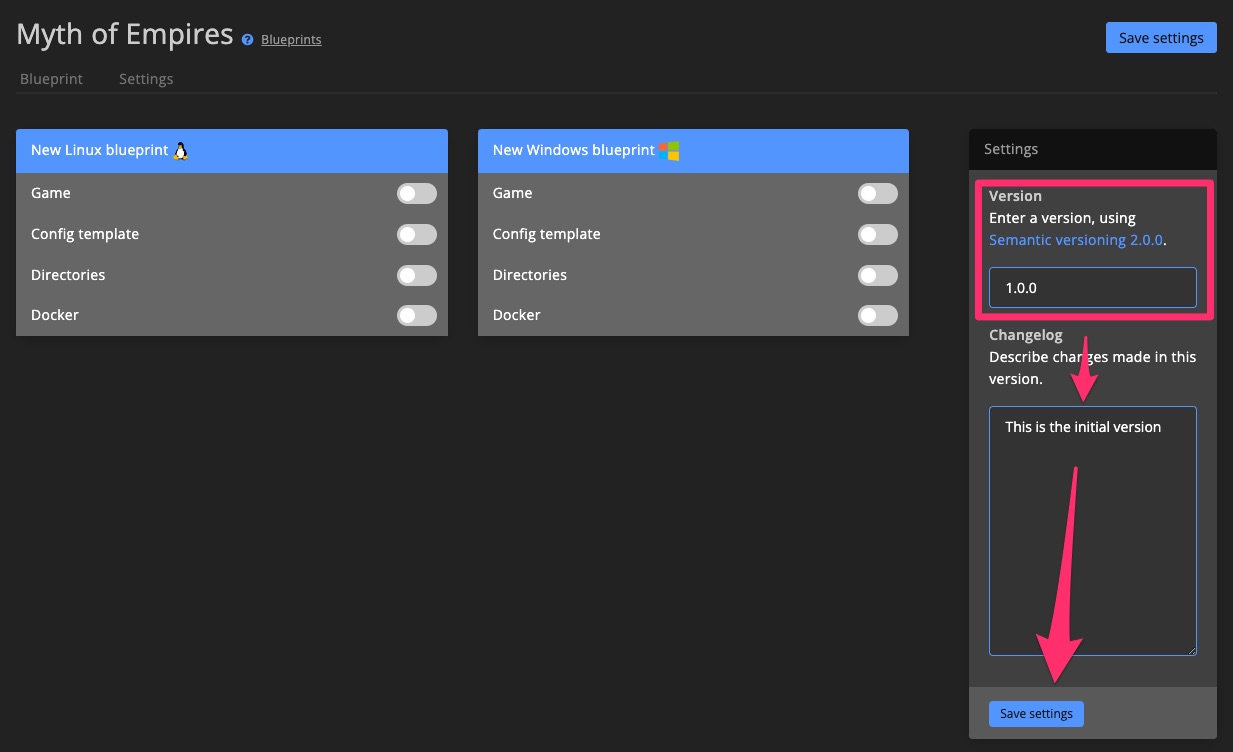This screenshot has height=752, width=1233.
Task: Click the resize handle on the changelog box
Action: coord(1192,651)
